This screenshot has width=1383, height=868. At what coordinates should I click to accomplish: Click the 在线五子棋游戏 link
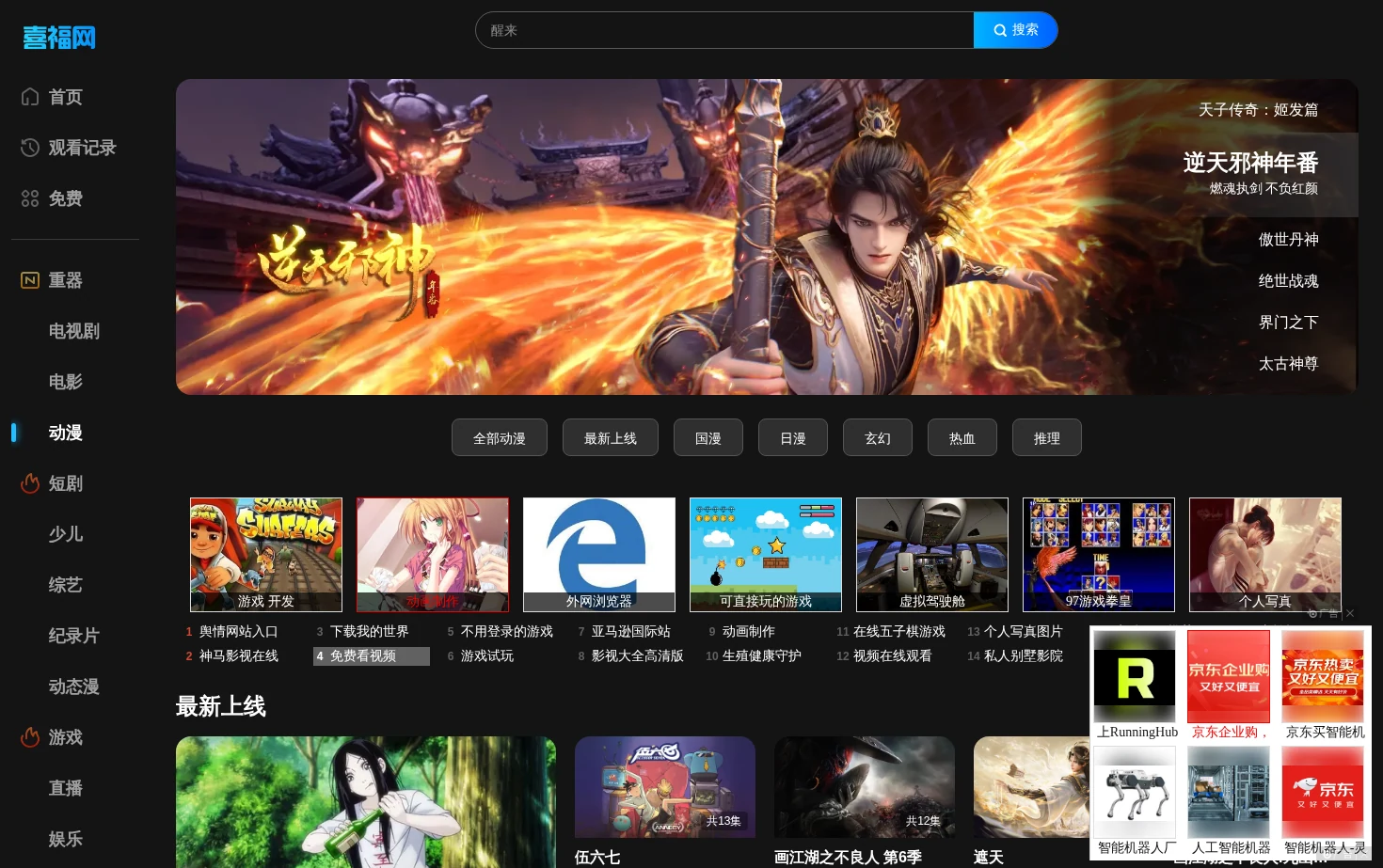pos(899,632)
